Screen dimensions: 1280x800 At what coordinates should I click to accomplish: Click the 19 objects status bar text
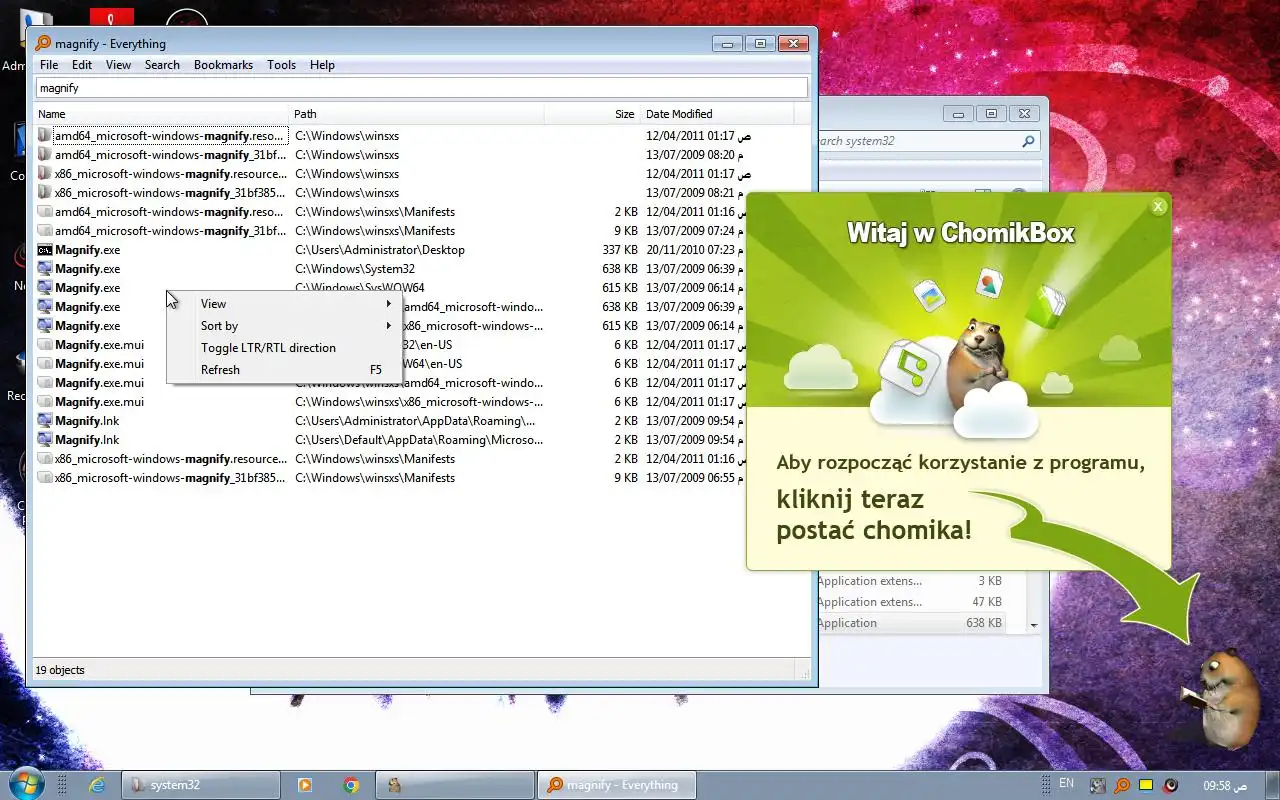[60, 670]
